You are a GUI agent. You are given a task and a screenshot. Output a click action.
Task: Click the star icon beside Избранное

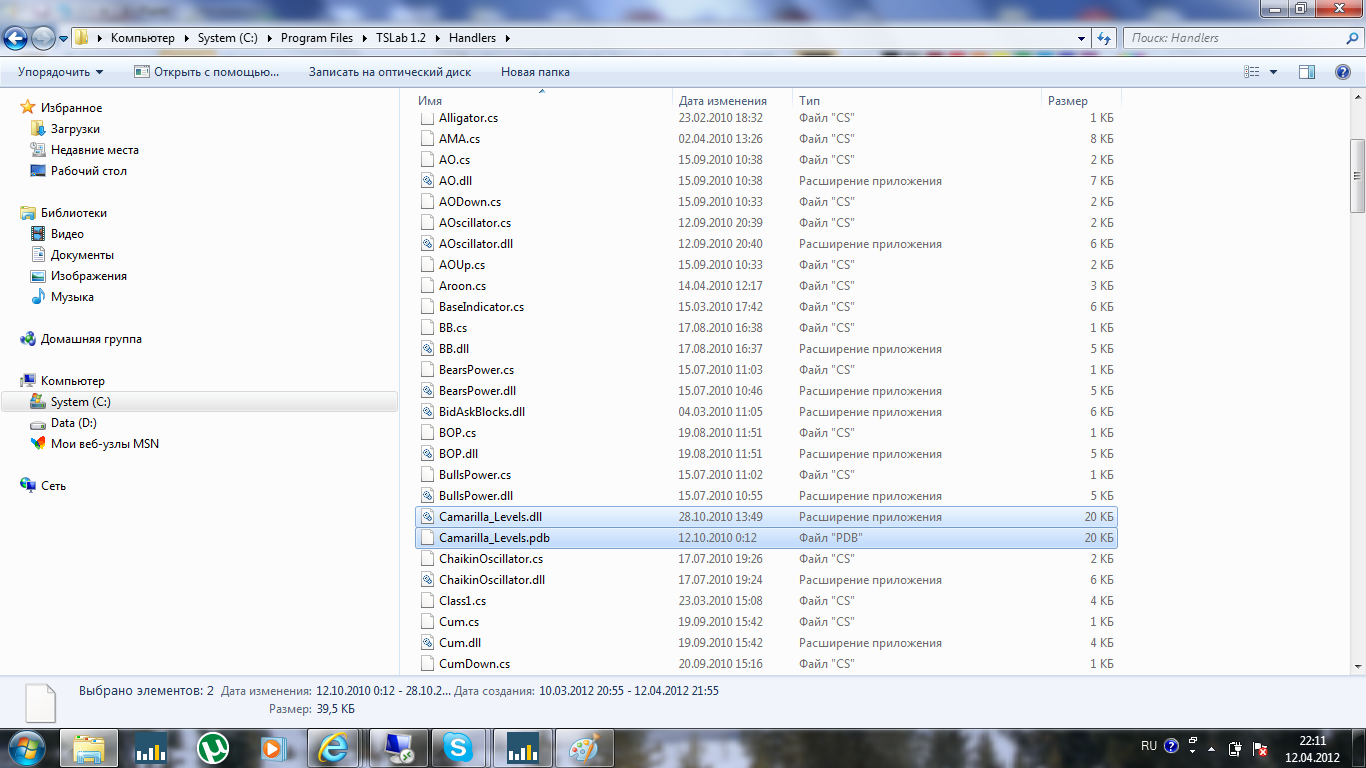28,108
